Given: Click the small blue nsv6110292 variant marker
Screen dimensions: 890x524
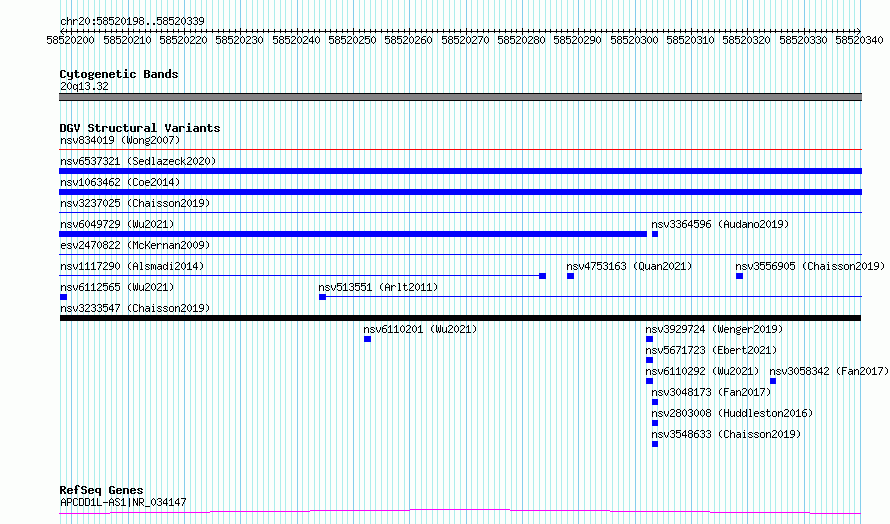Looking at the screenshot, I should (x=649, y=381).
